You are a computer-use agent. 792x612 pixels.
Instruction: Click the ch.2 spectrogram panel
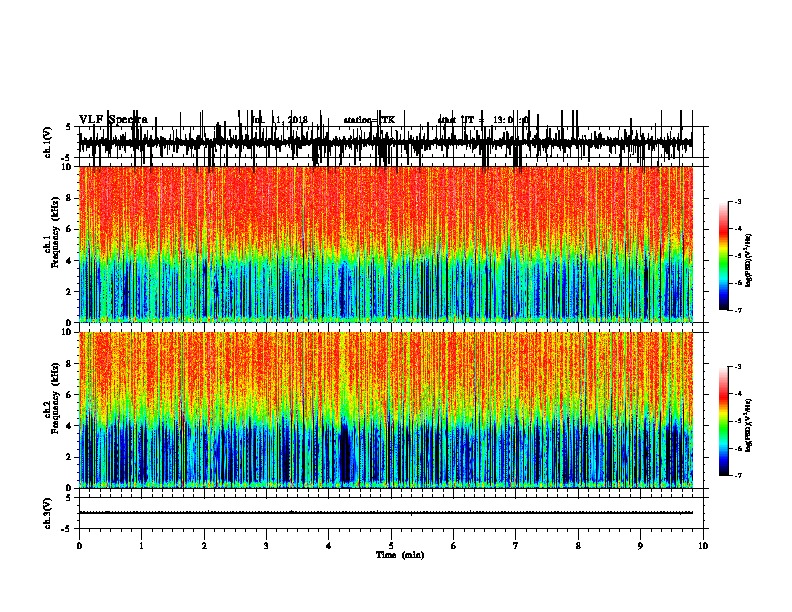coord(385,410)
